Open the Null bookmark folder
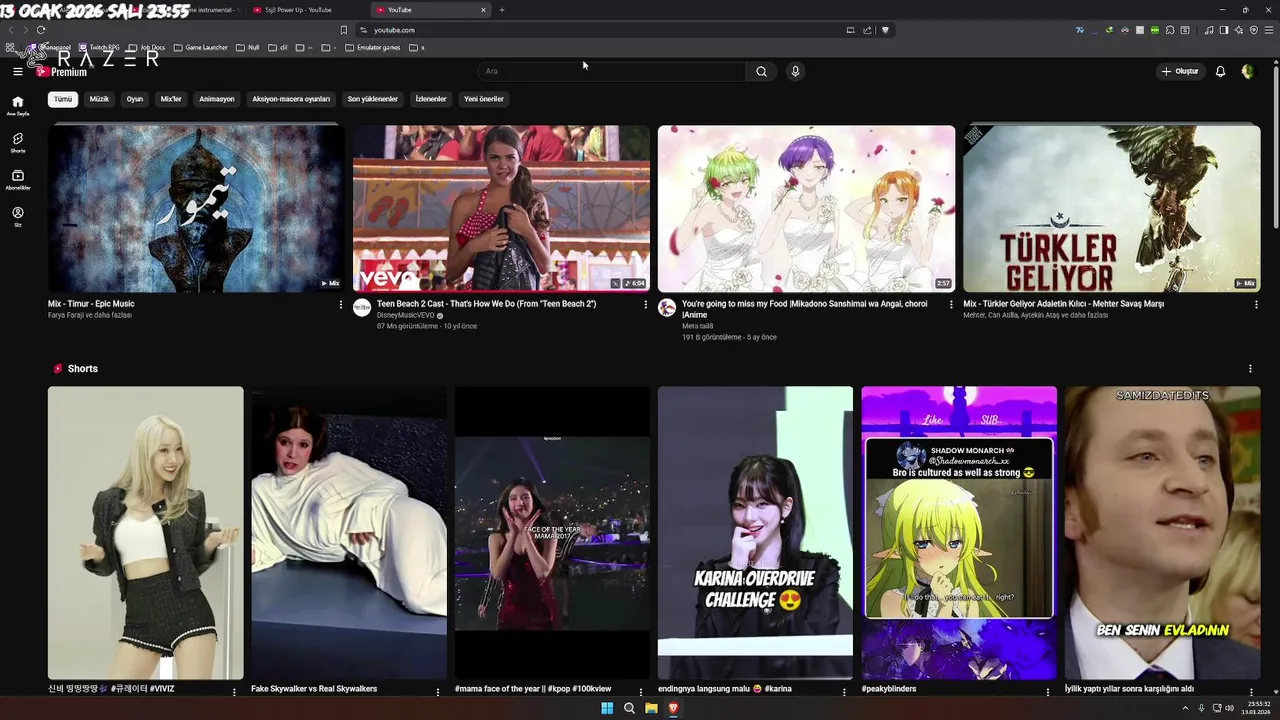Viewport: 1280px width, 720px height. (x=247, y=47)
